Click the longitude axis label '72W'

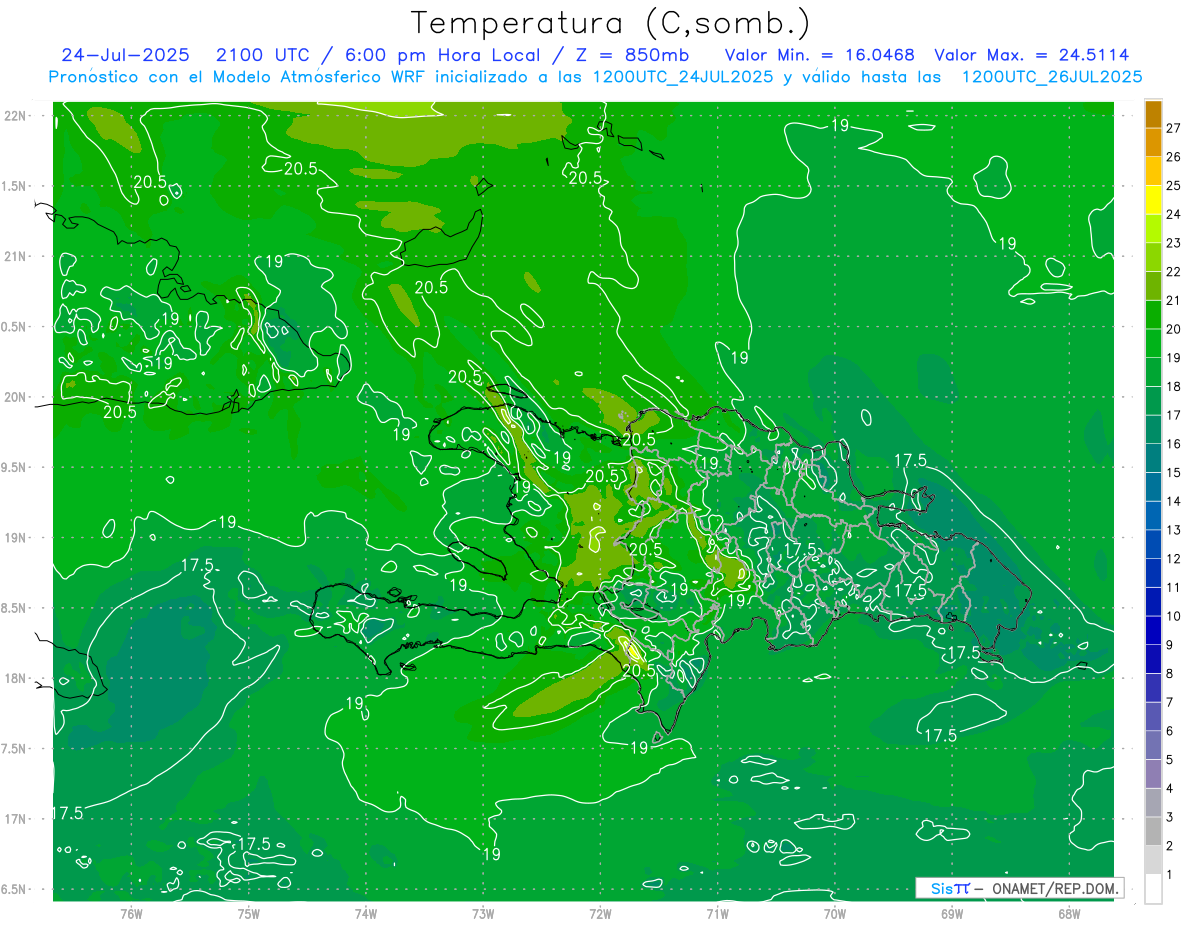click(600, 914)
